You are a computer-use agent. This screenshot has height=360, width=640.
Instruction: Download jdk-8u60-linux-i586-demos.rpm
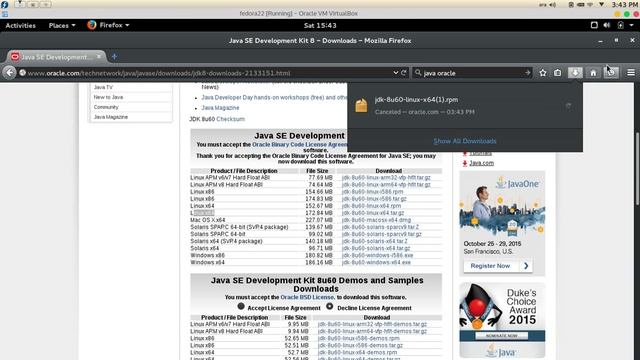[359, 338]
